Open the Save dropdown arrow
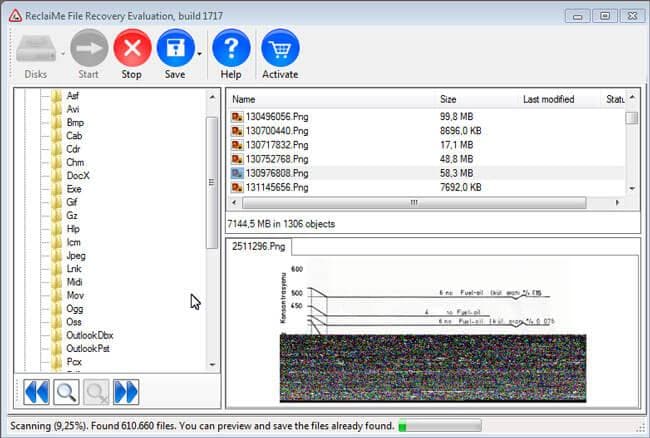Viewport: 650px width, 438px height. (200, 53)
